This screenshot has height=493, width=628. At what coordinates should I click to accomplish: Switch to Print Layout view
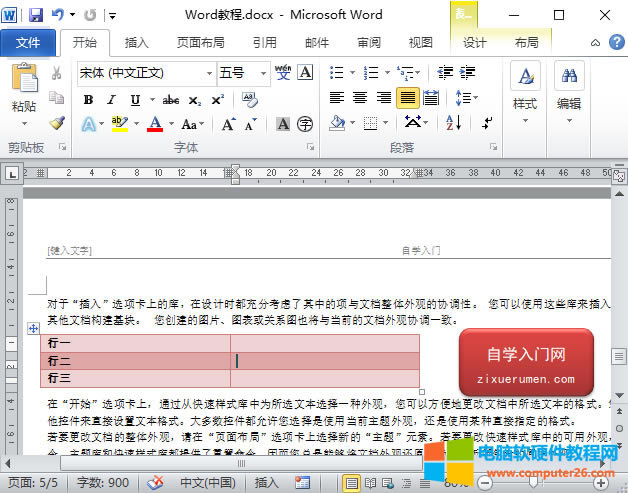tap(351, 483)
